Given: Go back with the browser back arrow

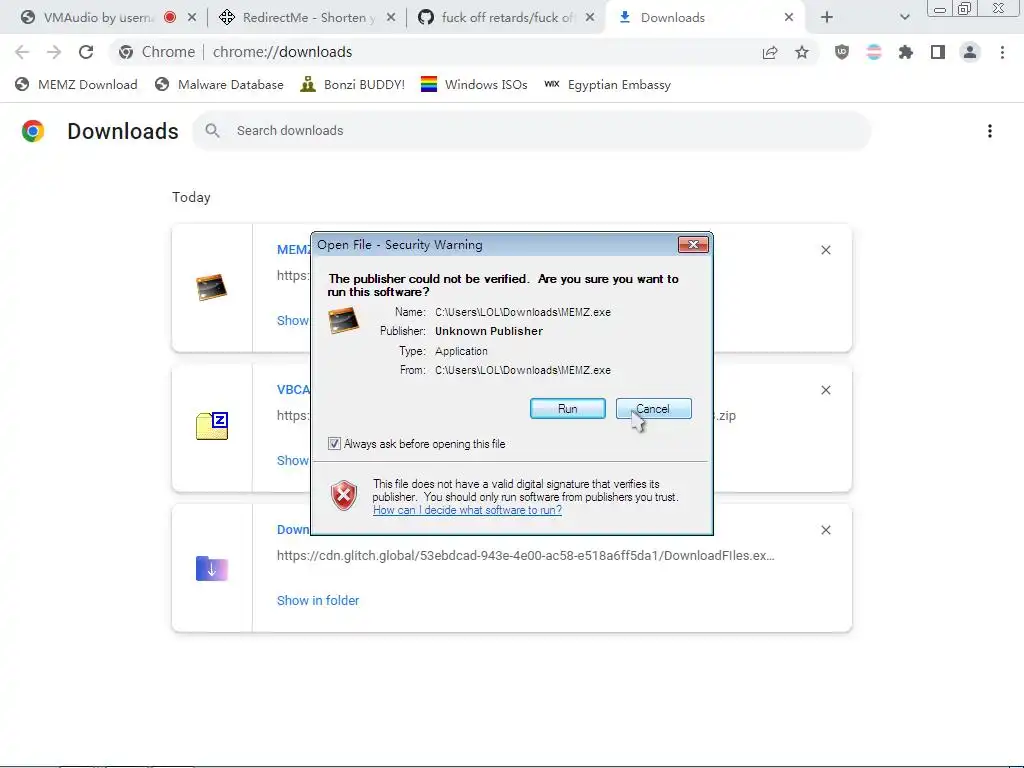Looking at the screenshot, I should pyautogui.click(x=22, y=52).
